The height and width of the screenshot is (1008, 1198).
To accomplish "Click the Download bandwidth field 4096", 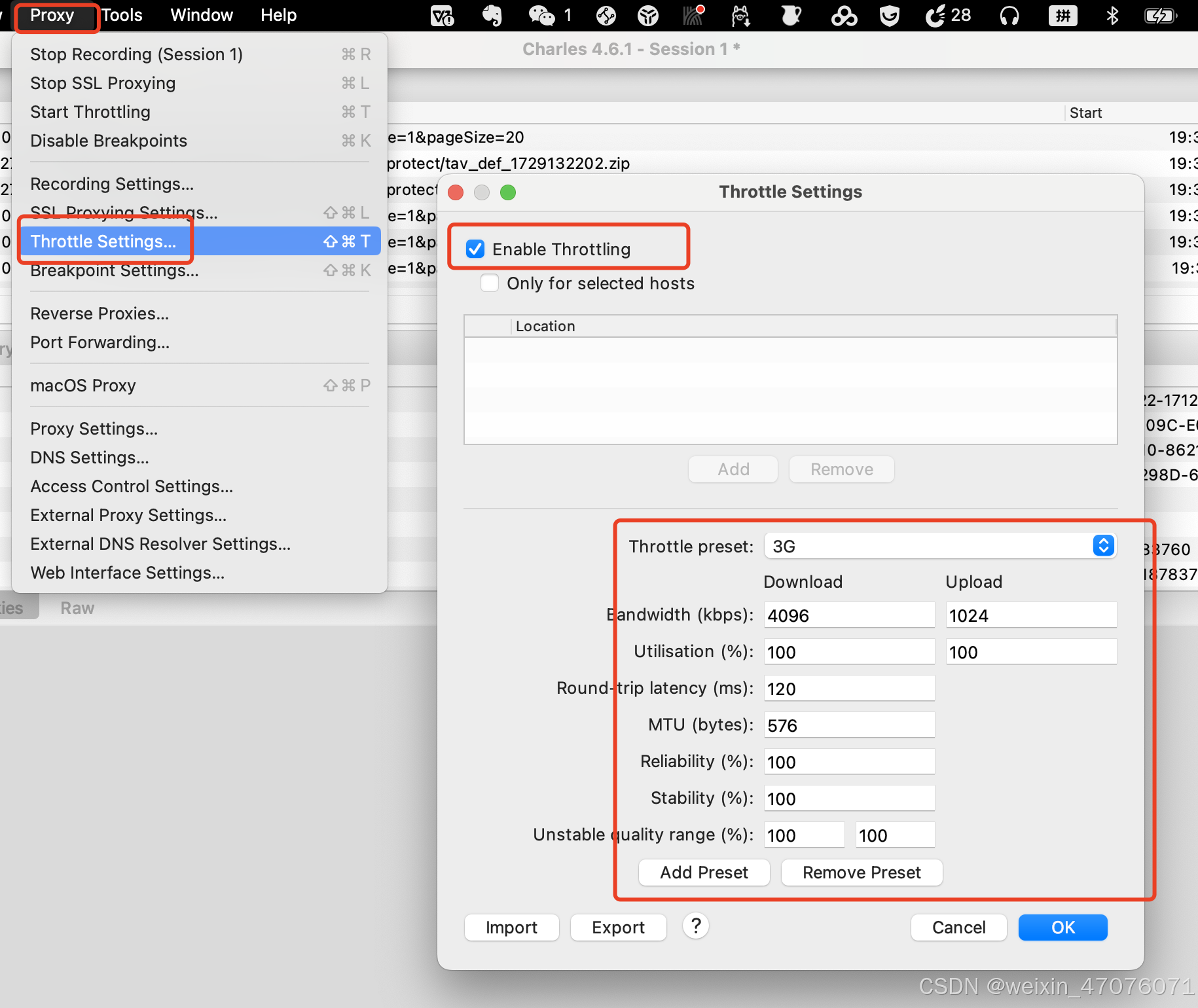I will pos(850,615).
